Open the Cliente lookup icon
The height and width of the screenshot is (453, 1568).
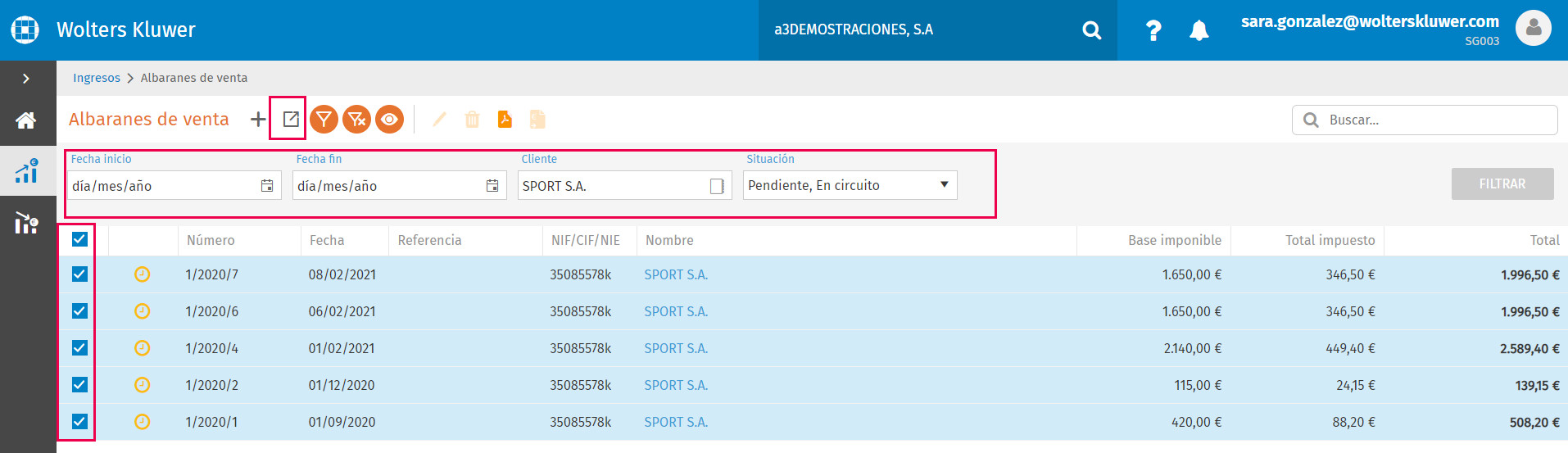click(717, 186)
